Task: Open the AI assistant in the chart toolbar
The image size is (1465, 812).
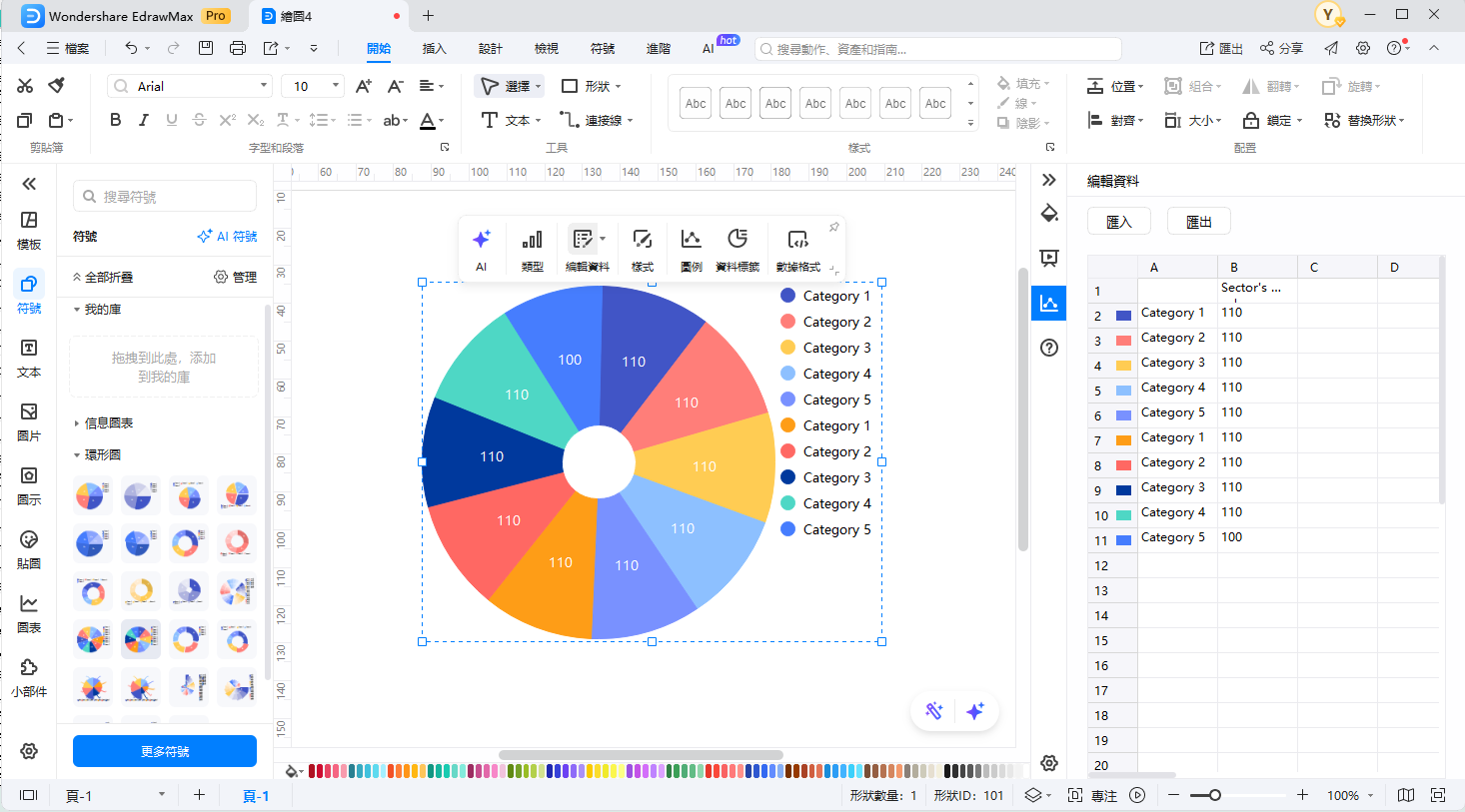Action: 482,240
